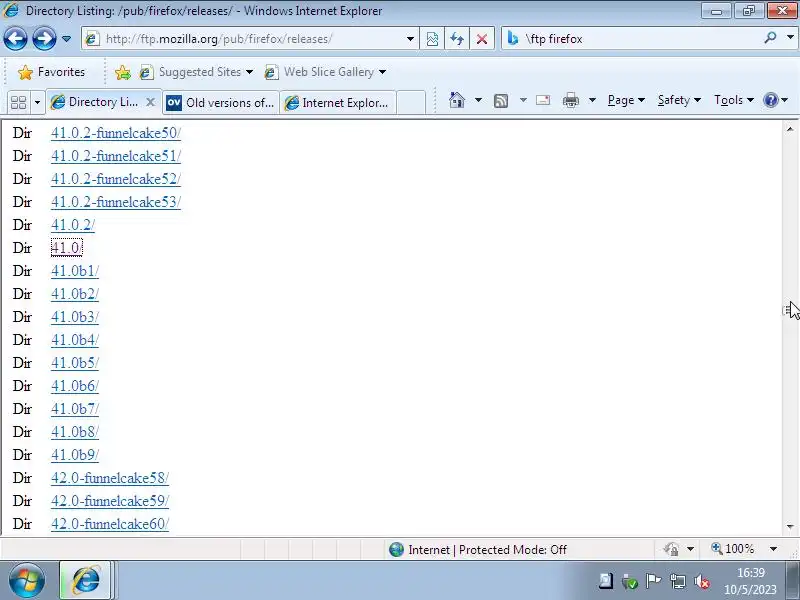Screen dimensions: 800x600
Task: Open the 41.0b1/ directory link
Action: [x=75, y=271]
